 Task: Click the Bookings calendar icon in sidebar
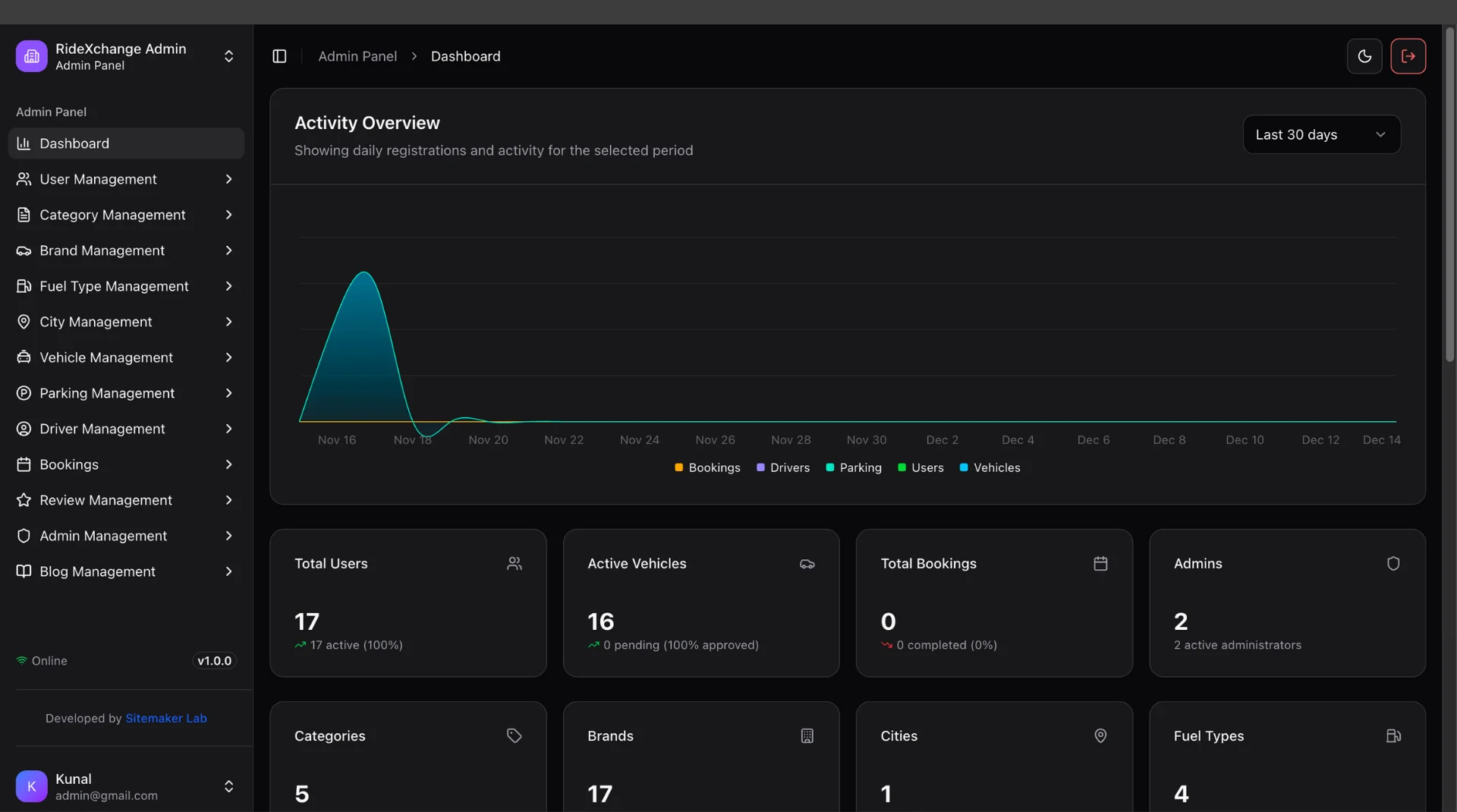pyautogui.click(x=24, y=464)
